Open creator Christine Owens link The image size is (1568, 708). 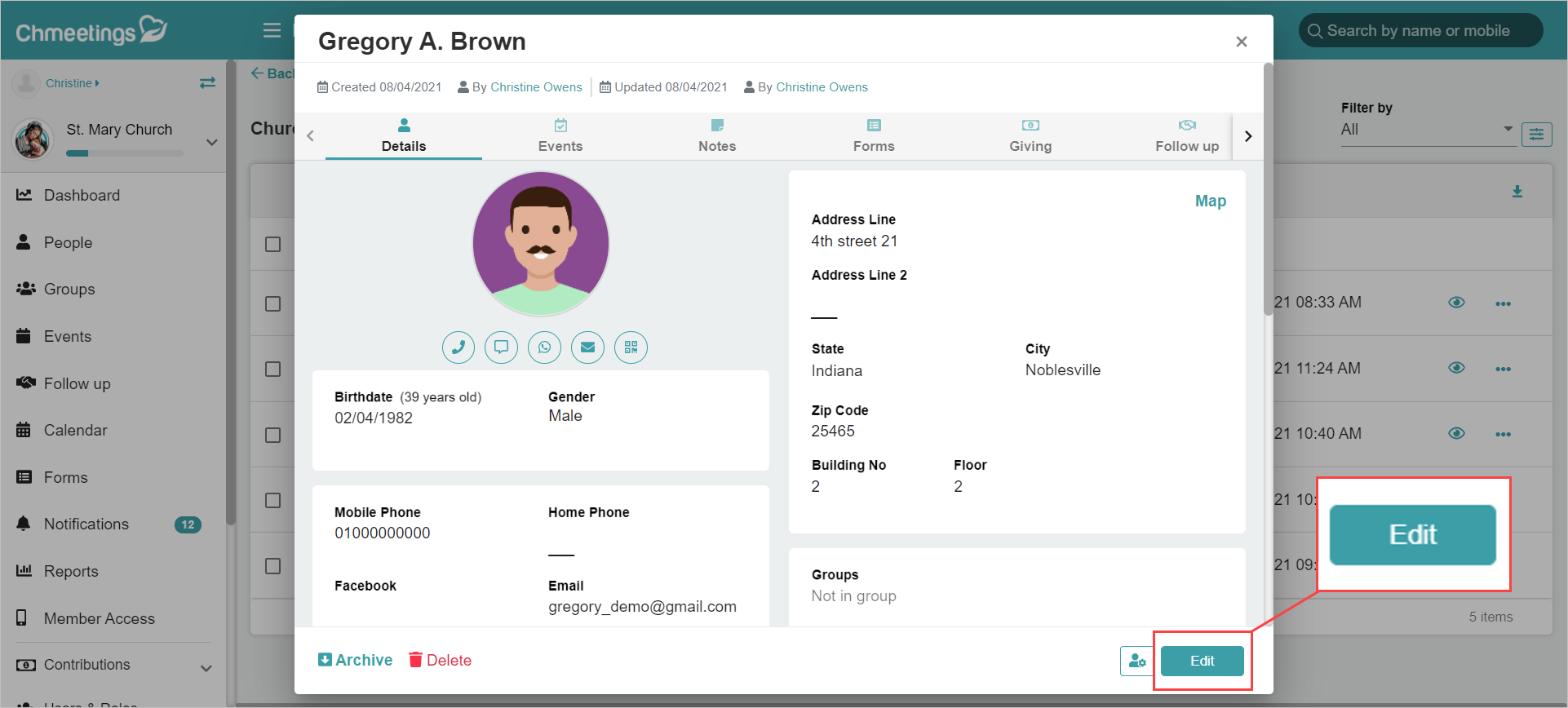click(x=536, y=87)
